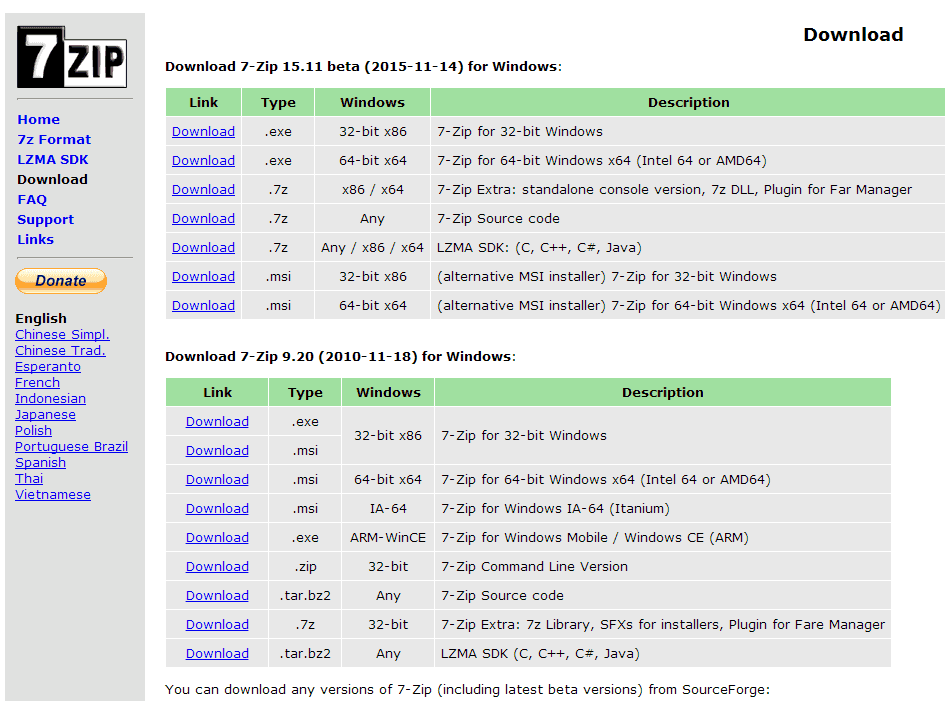945x701 pixels.
Task: Choose the Polish language link
Action: 34,430
